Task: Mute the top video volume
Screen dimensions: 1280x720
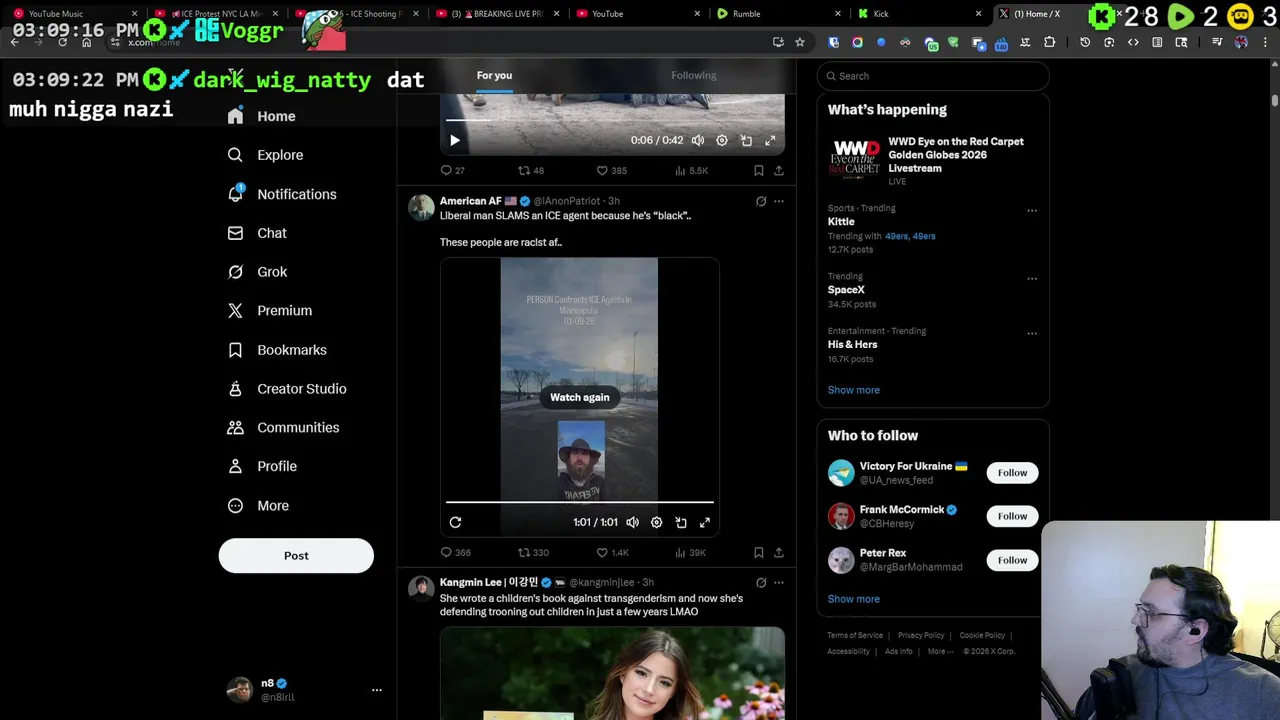Action: [698, 141]
